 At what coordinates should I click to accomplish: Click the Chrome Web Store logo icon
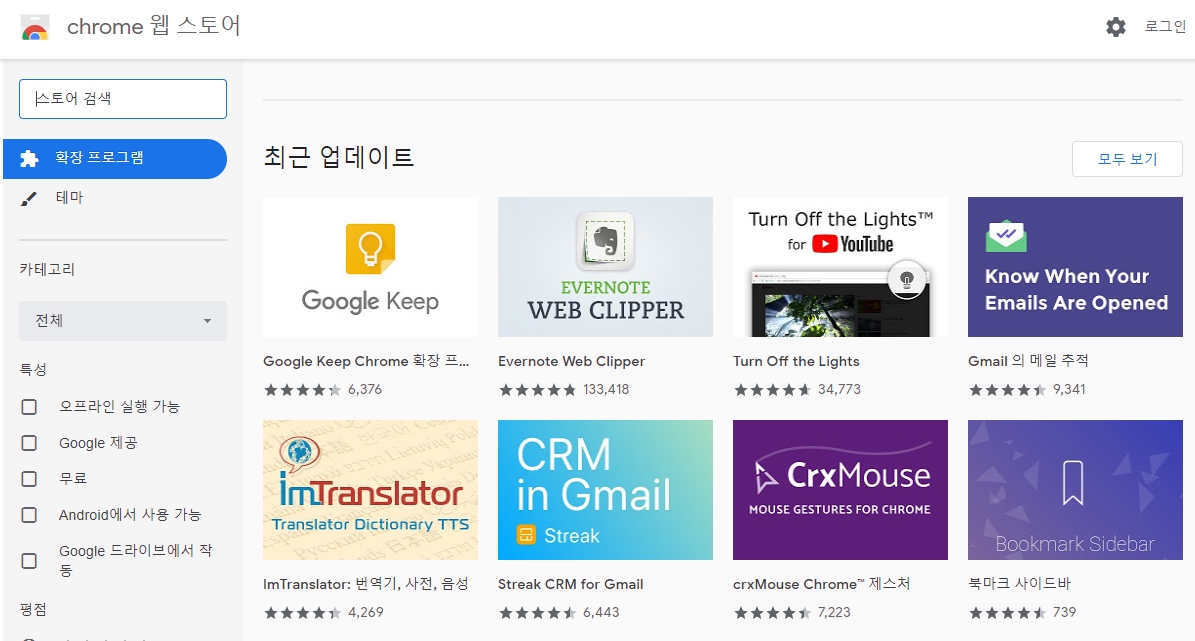coord(35,28)
